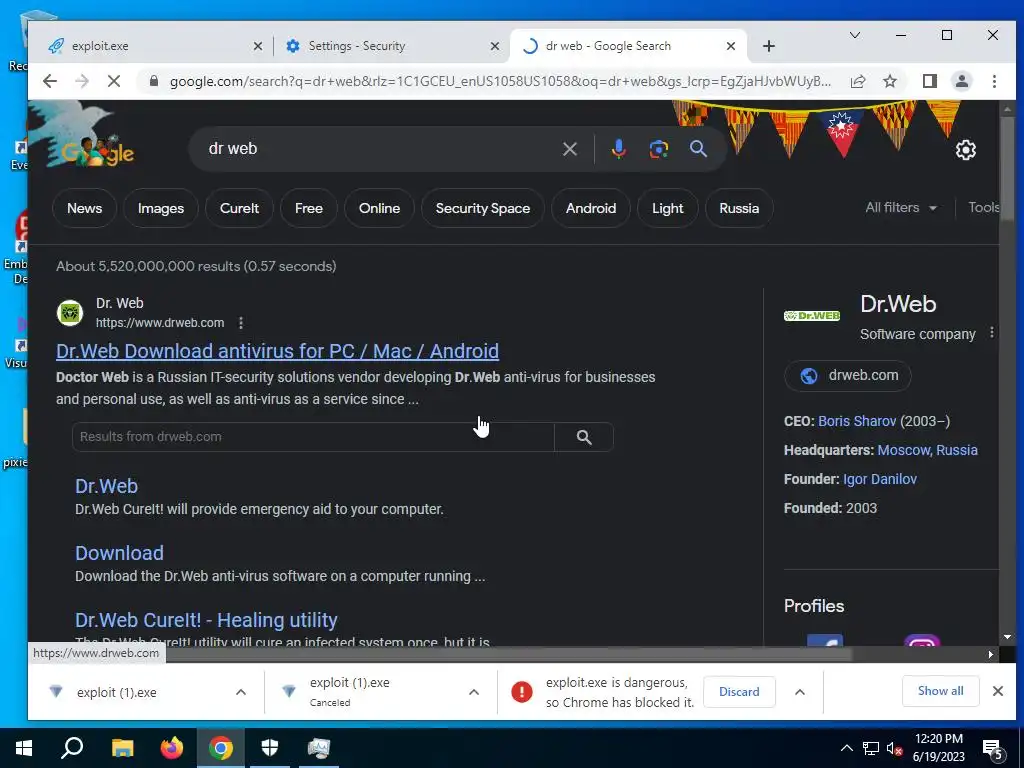Open File Explorer from taskbar
This screenshot has height=768, width=1024.
pos(122,748)
